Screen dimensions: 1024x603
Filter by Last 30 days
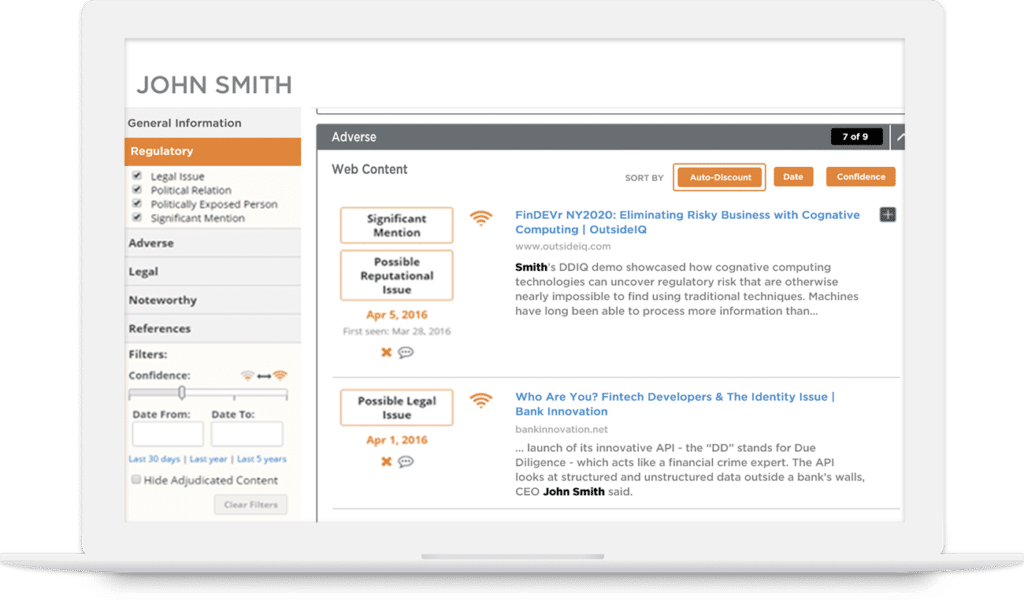[154, 459]
